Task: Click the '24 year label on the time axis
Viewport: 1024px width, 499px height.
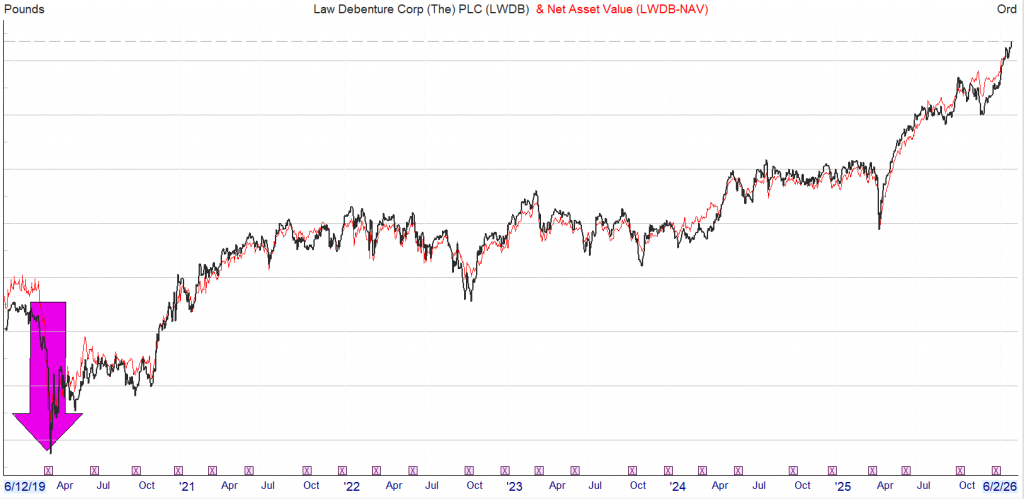Action: tap(677, 487)
